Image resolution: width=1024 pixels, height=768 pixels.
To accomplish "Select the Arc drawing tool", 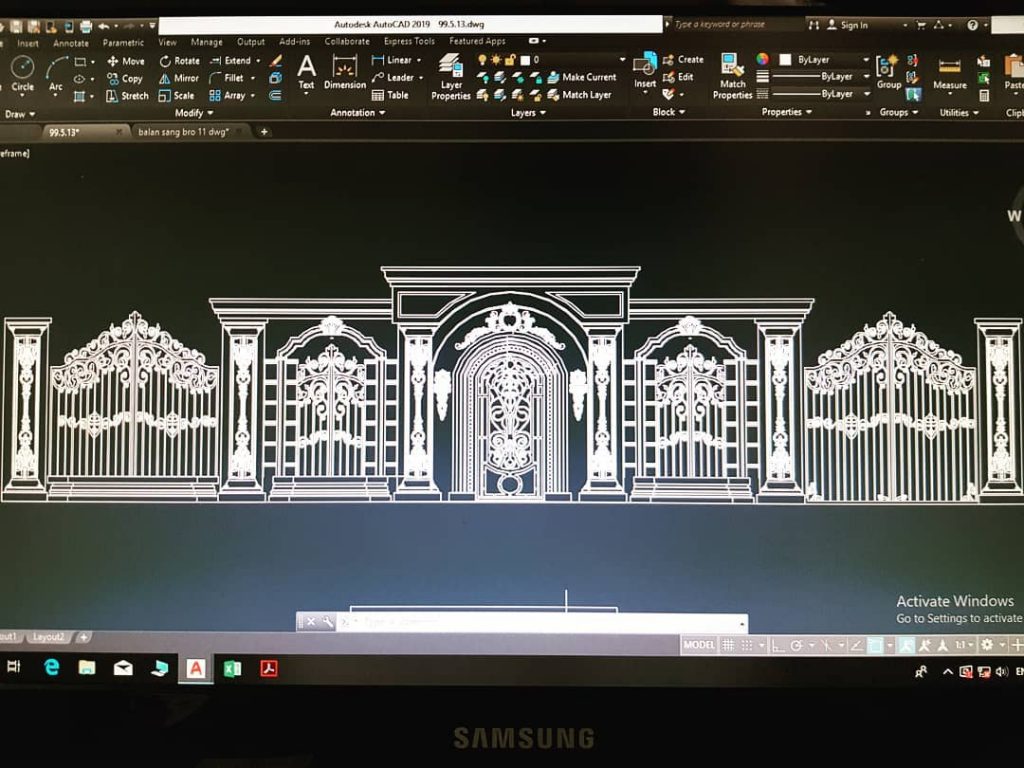I will tap(56, 74).
